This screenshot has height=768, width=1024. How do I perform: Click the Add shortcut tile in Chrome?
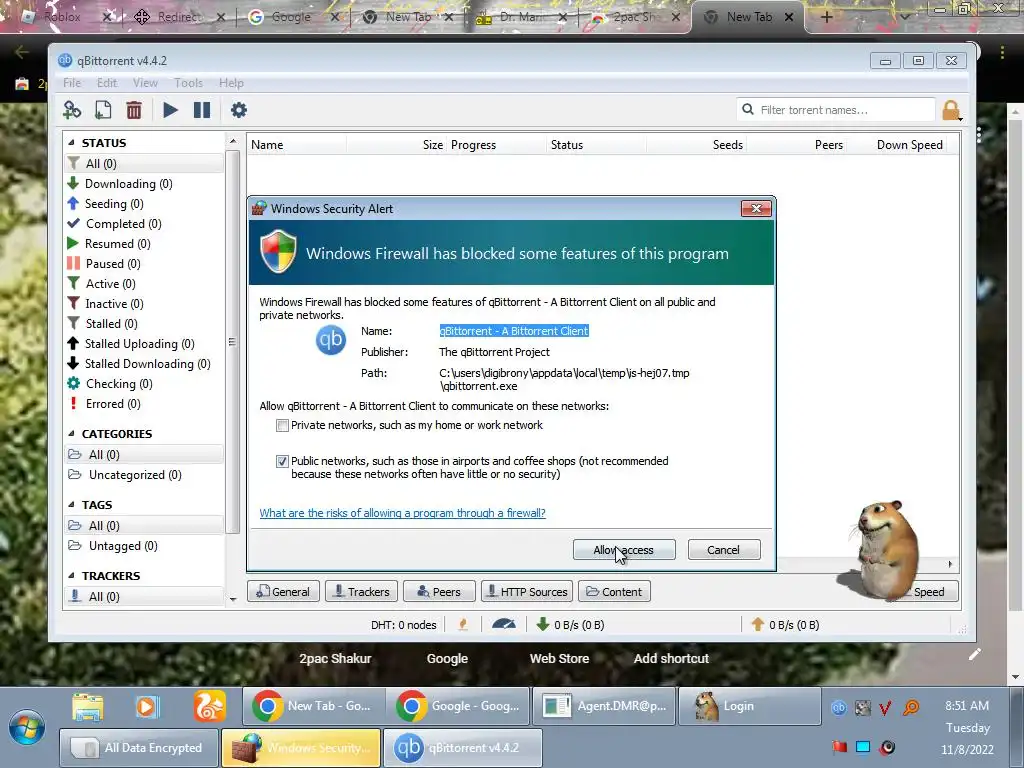pos(671,658)
